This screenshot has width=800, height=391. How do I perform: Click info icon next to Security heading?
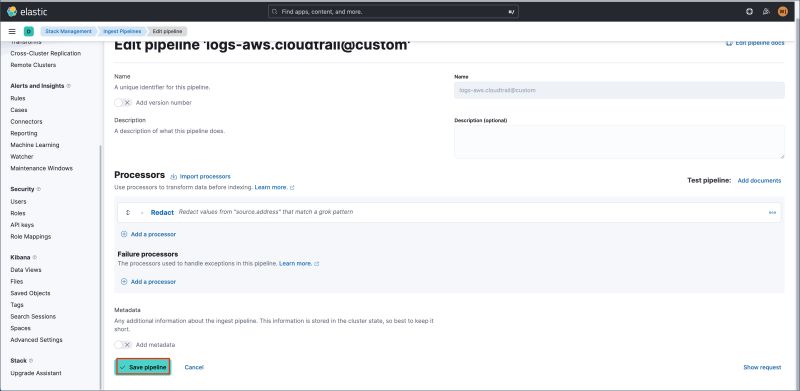point(39,189)
